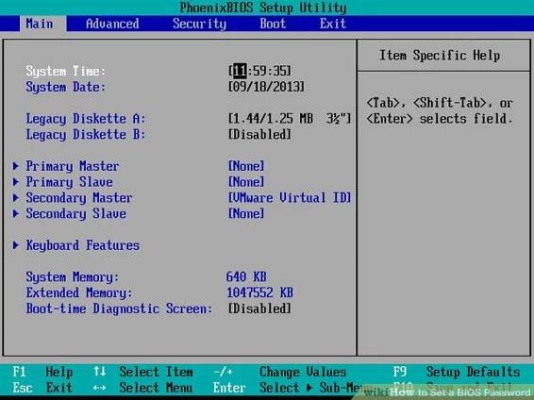
Task: Click the Primary Slave arrow icon
Action: [16, 182]
